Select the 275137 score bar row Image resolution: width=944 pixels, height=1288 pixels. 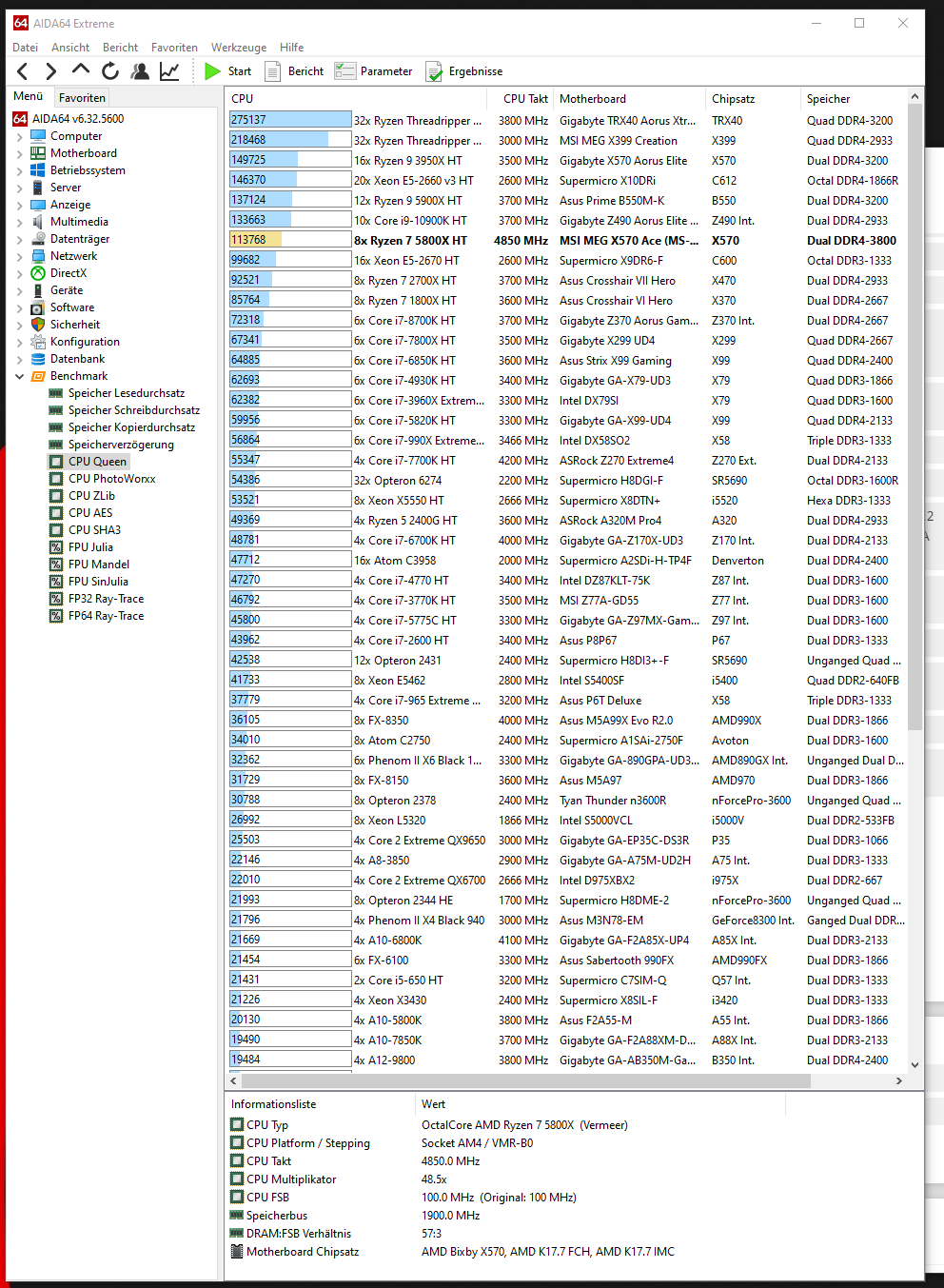tap(566, 121)
